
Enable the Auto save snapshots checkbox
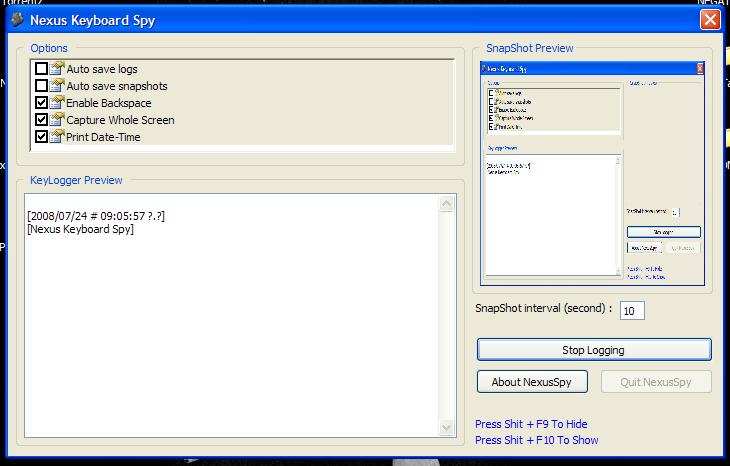point(41,86)
